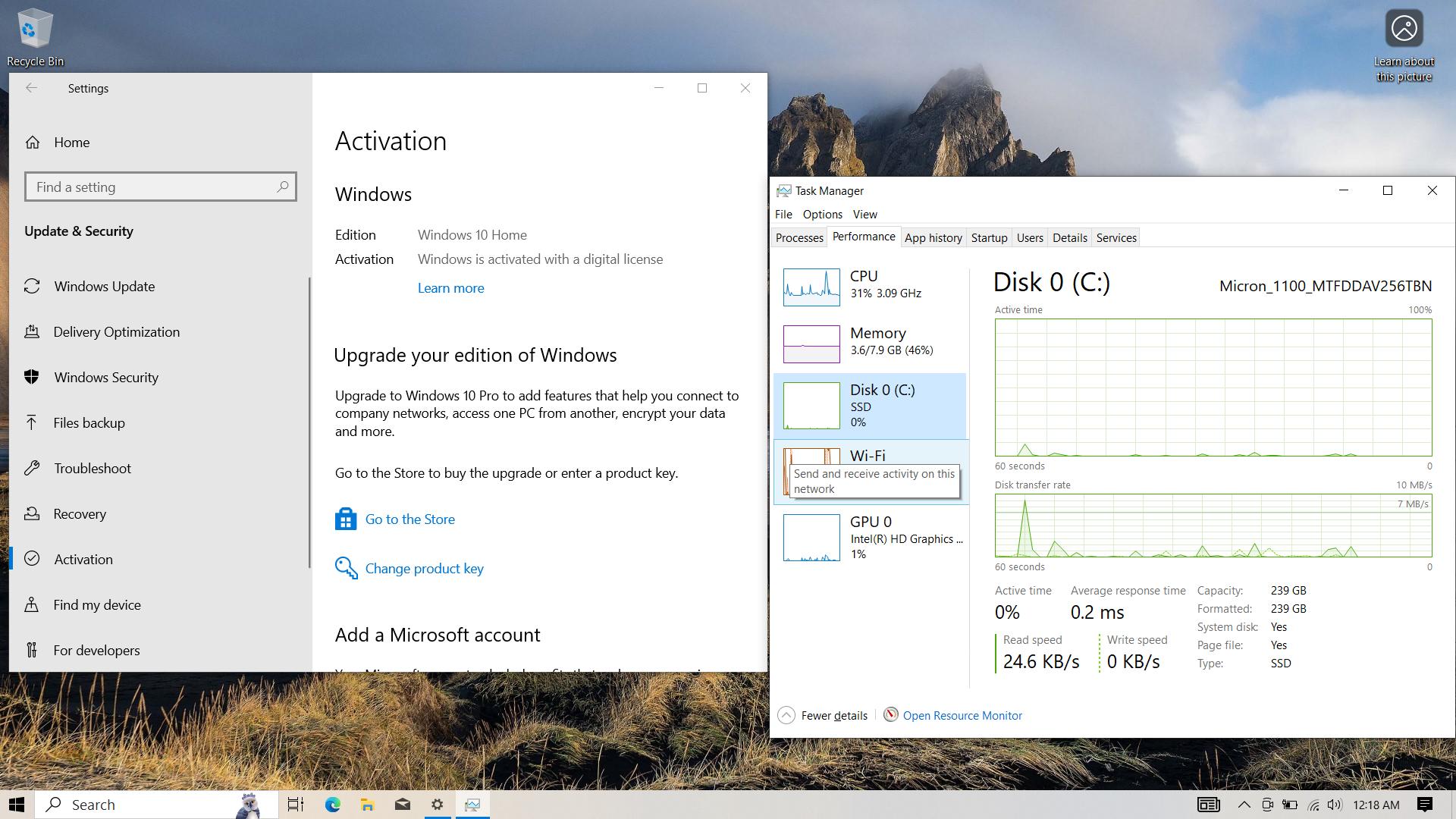Image resolution: width=1456 pixels, height=819 pixels.
Task: Open News and interests in the taskbar
Action: [x=1208, y=805]
